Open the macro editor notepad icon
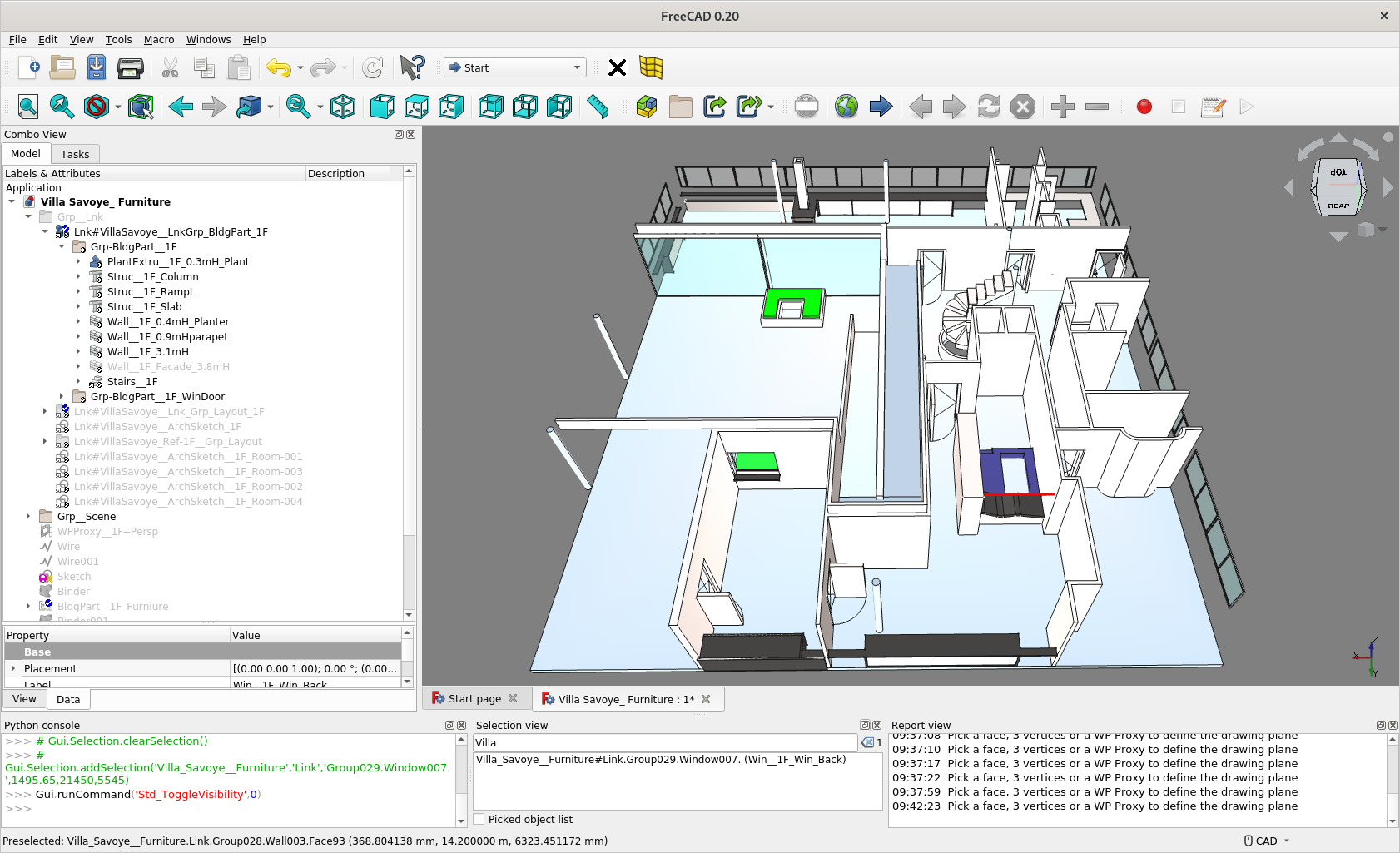 click(1213, 107)
